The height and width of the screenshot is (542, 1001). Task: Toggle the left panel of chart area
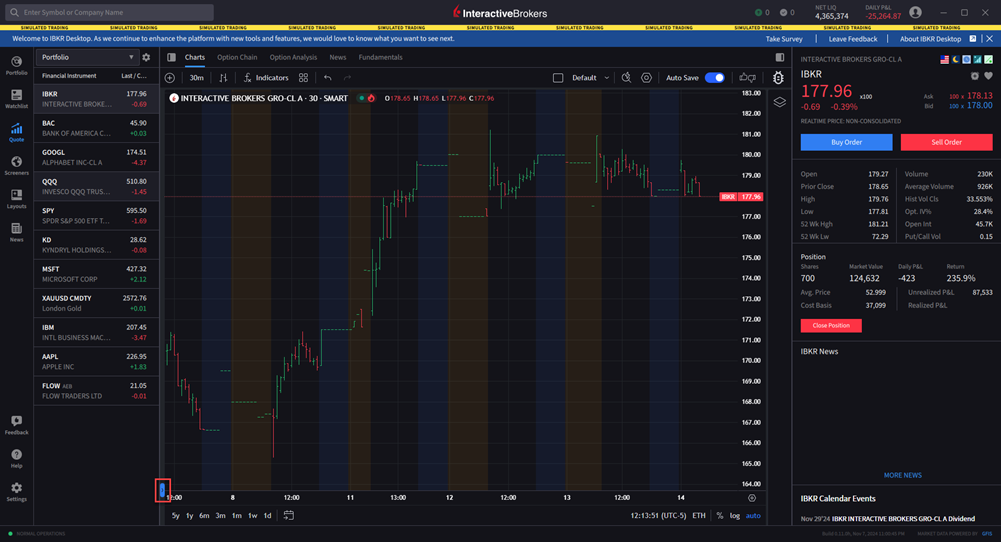coord(171,57)
